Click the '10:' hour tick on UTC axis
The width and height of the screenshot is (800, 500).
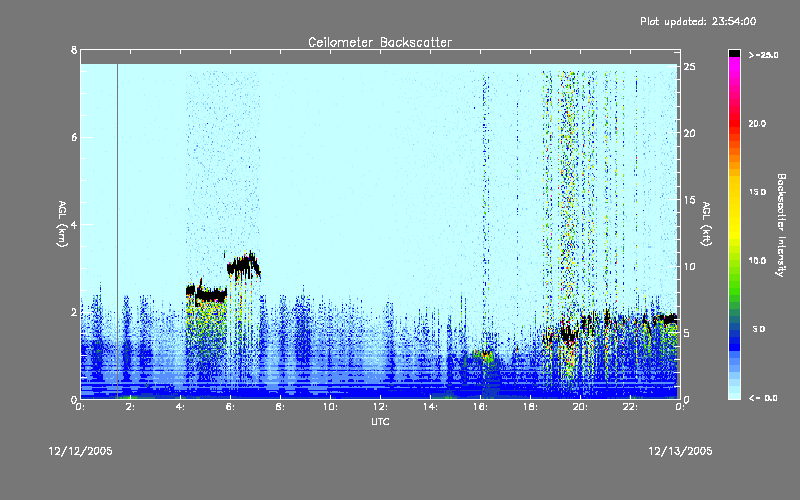coord(330,407)
